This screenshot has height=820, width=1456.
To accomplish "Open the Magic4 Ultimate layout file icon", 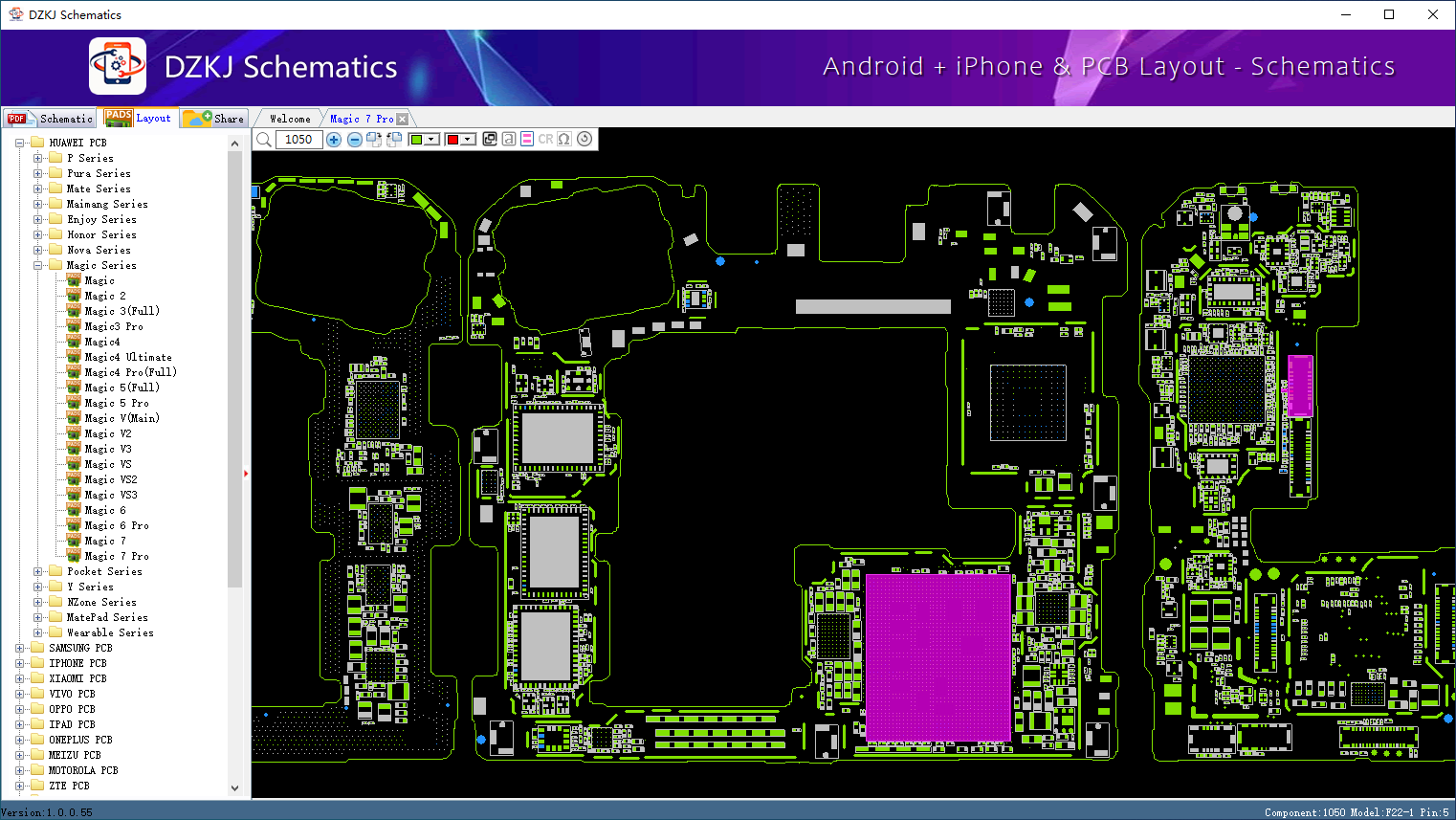I will pos(74,357).
